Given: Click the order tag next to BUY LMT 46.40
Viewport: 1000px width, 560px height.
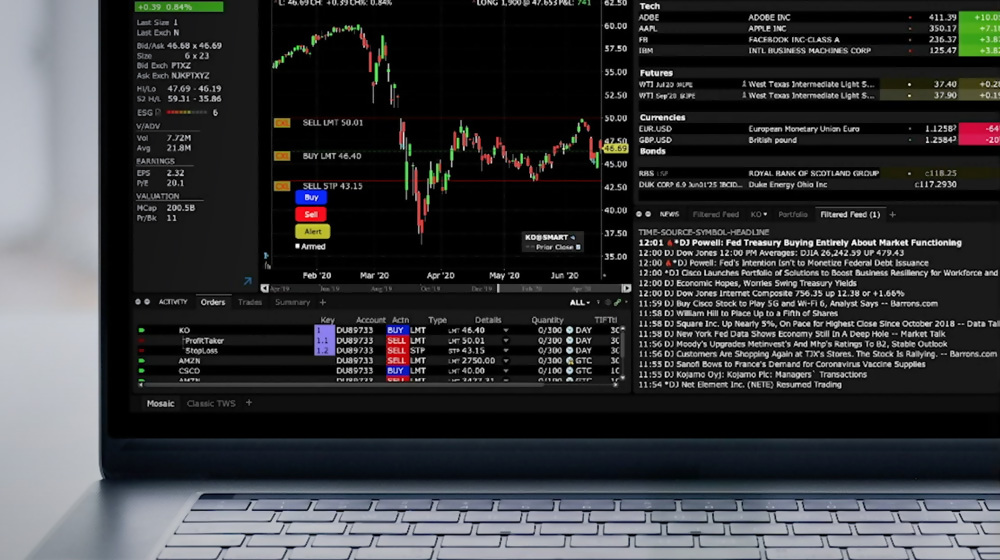Looking at the screenshot, I should pos(282,157).
